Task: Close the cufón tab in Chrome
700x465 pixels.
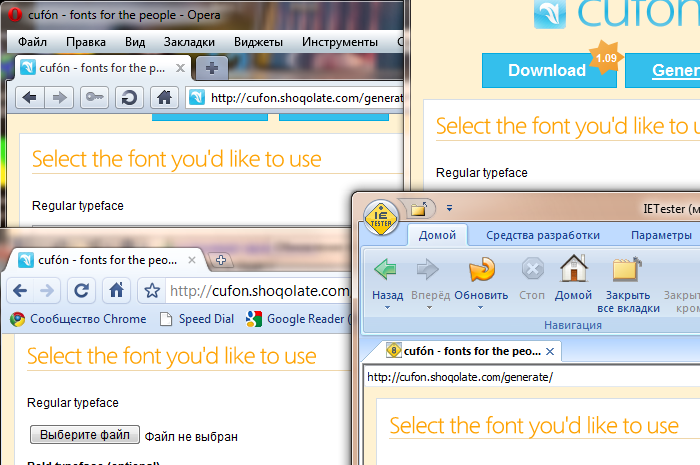Action: (x=192, y=260)
